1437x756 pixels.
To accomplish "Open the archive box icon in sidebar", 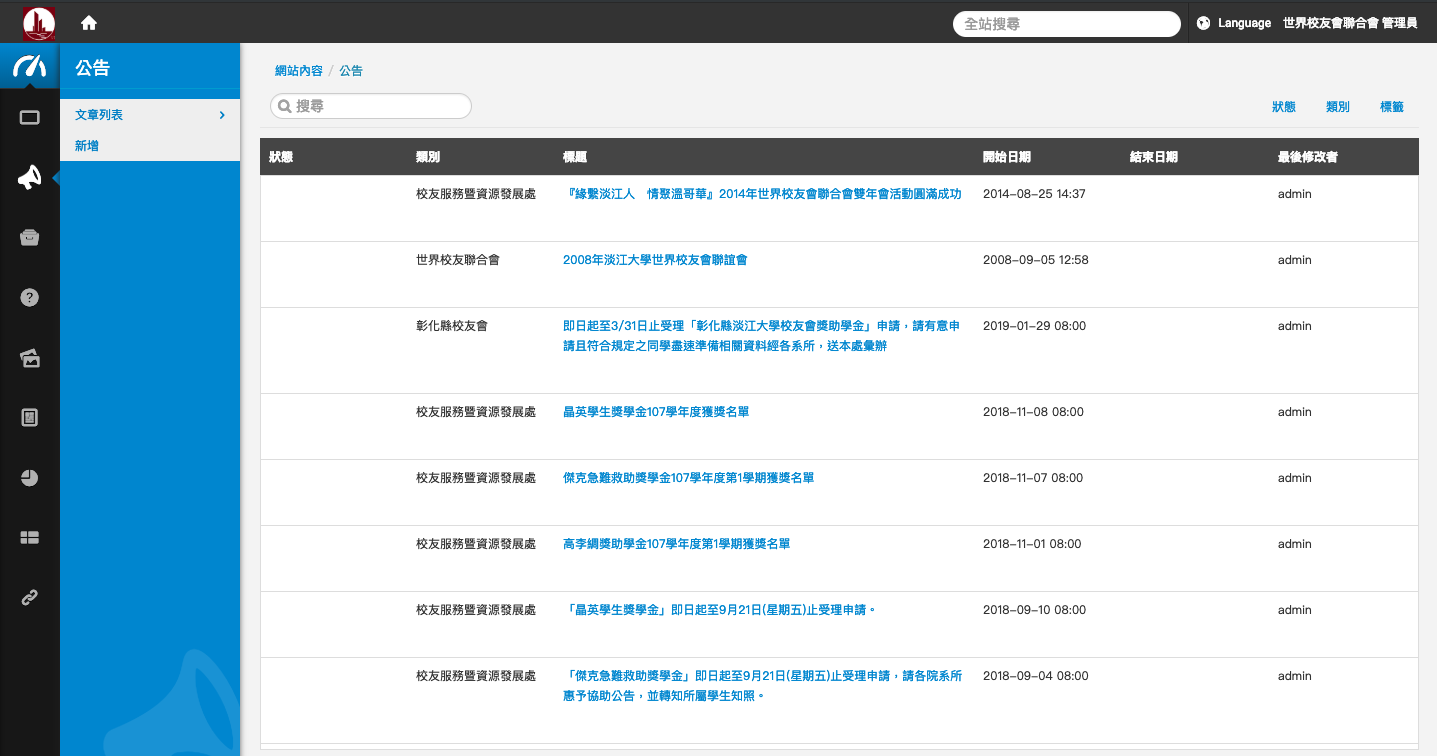I will tap(29, 237).
